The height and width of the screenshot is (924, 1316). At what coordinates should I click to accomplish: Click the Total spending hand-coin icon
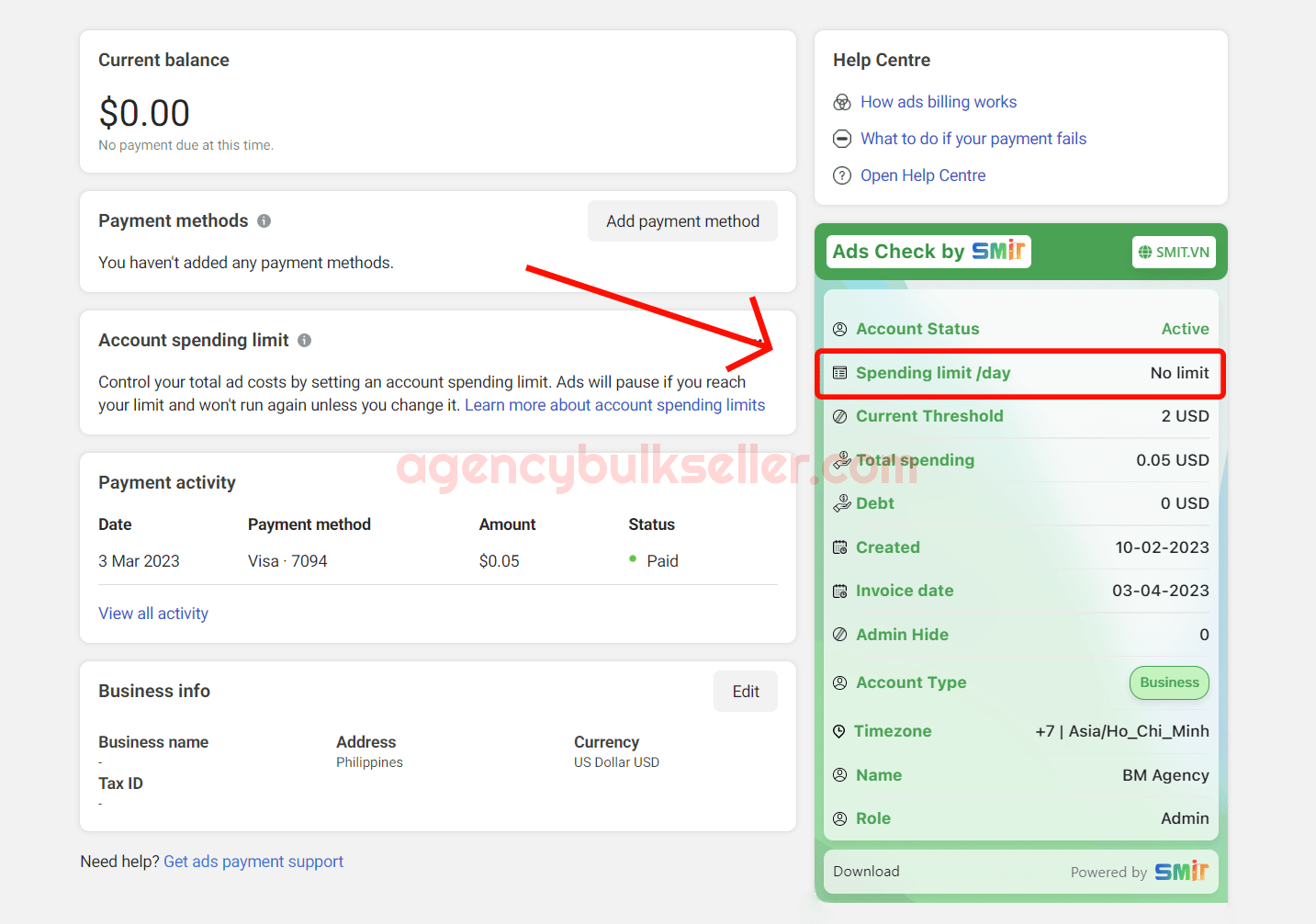[x=841, y=459]
